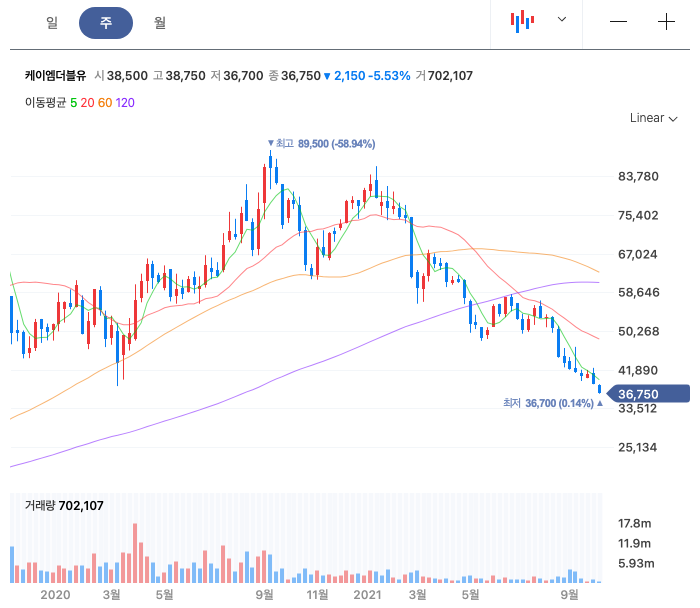The image size is (700, 608).
Task: Click the current price tag 36,750
Action: pyautogui.click(x=648, y=394)
